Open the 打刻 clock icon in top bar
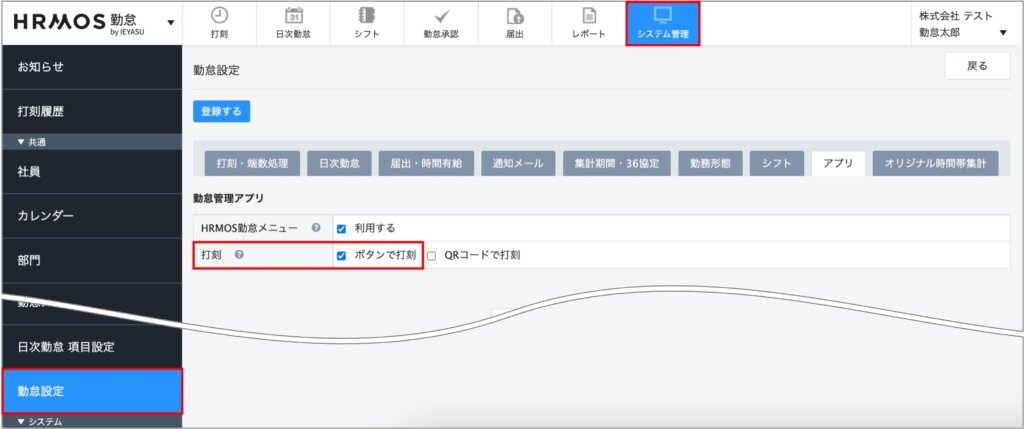Screen dimensions: 1024x429 click(219, 16)
